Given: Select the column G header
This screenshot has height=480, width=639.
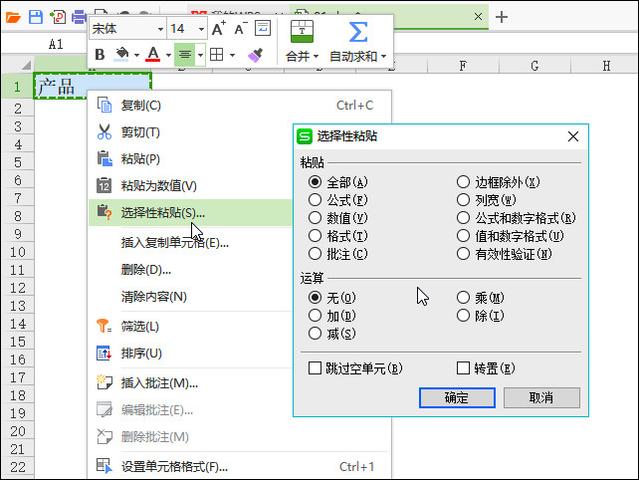Looking at the screenshot, I should [x=535, y=66].
